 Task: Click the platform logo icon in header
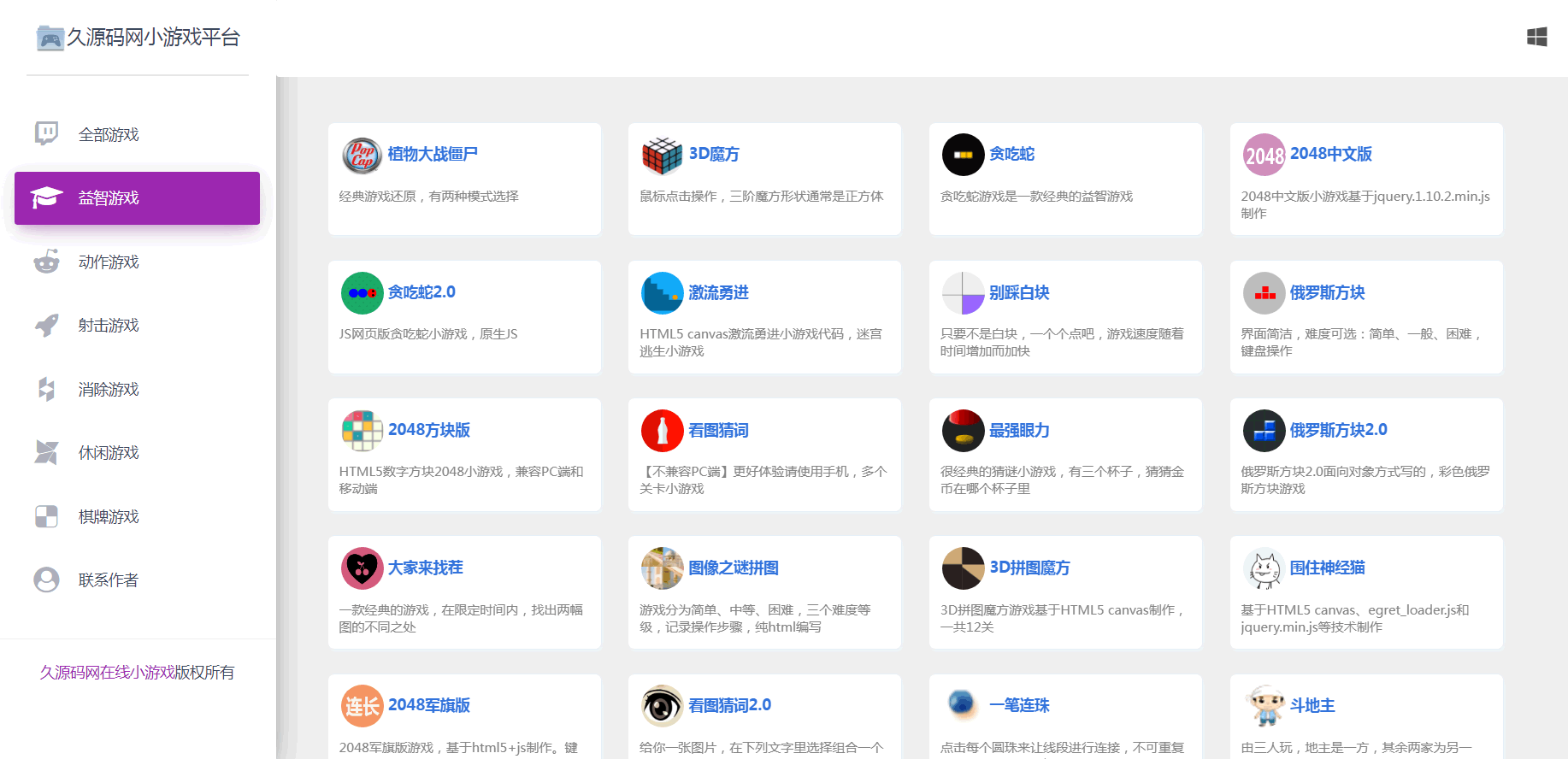tap(50, 38)
